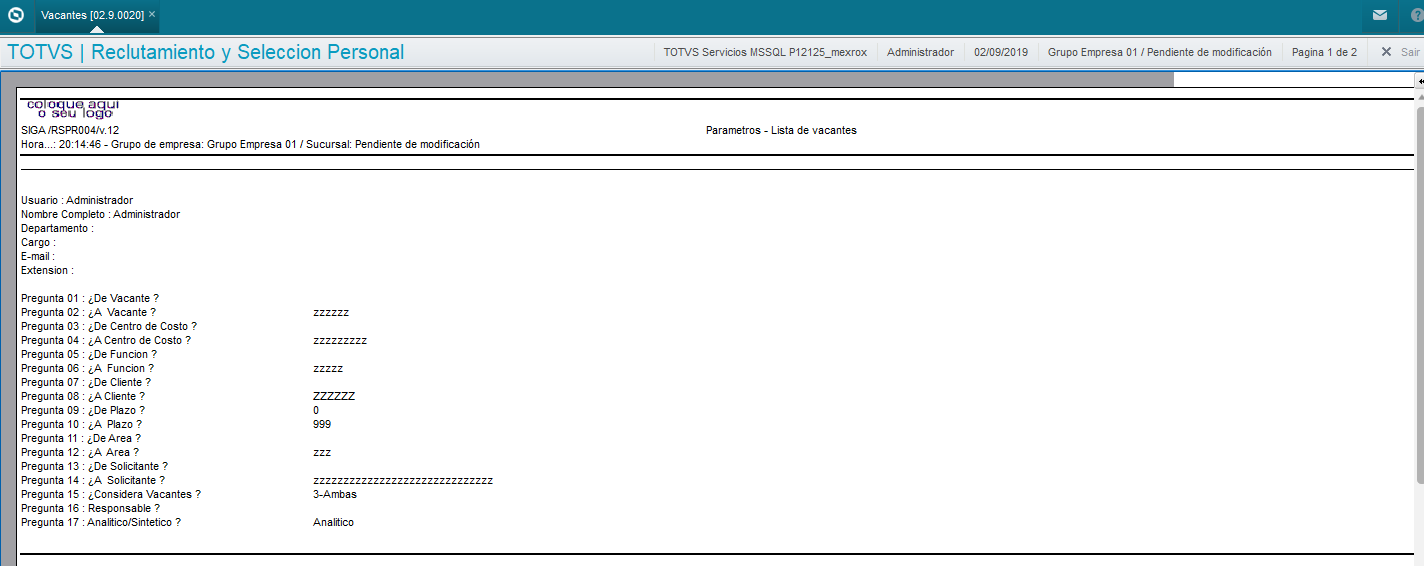
Task: Click the Cargo : line
Action: (x=38, y=243)
